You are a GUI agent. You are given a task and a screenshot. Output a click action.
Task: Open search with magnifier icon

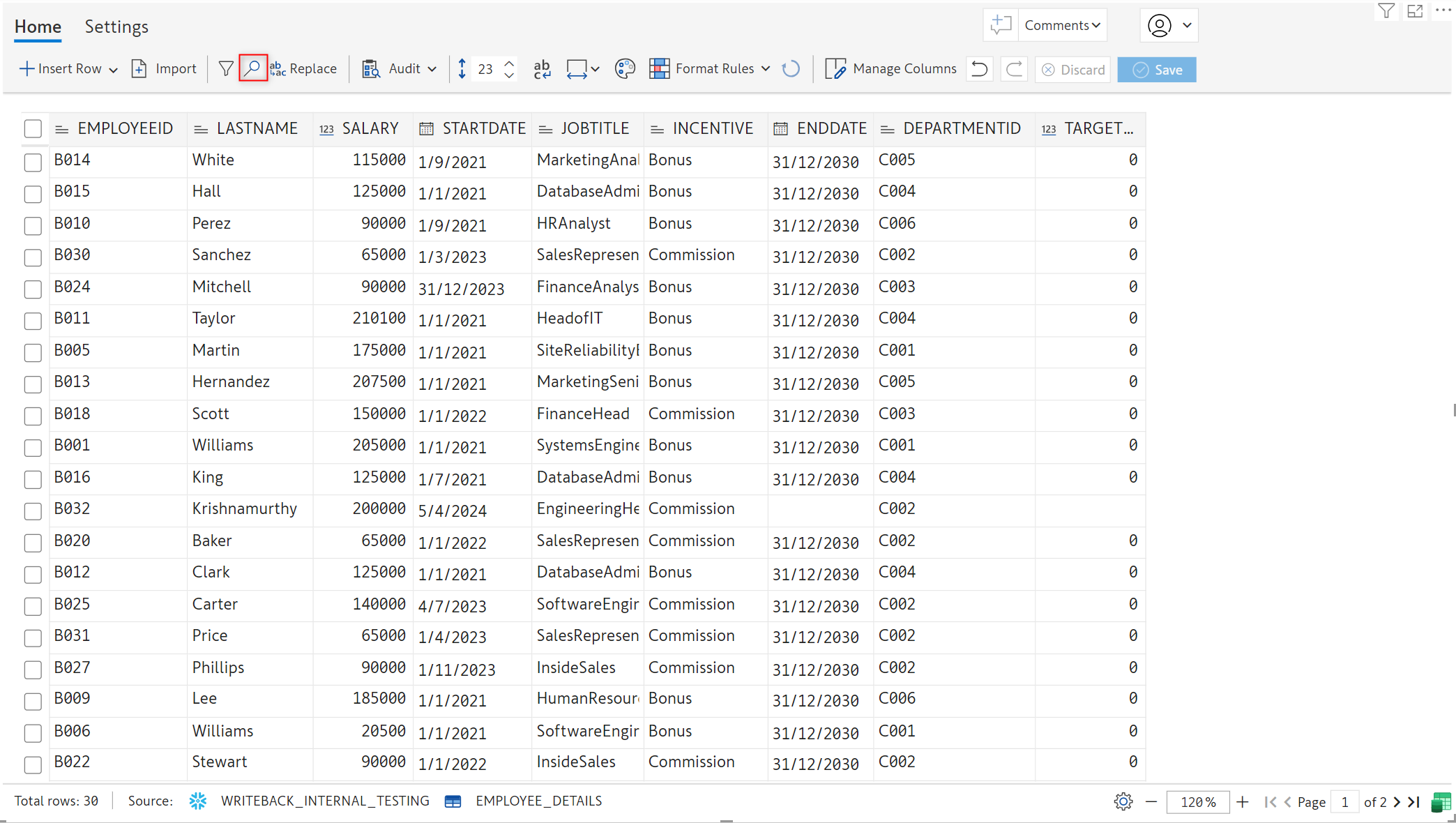(252, 69)
